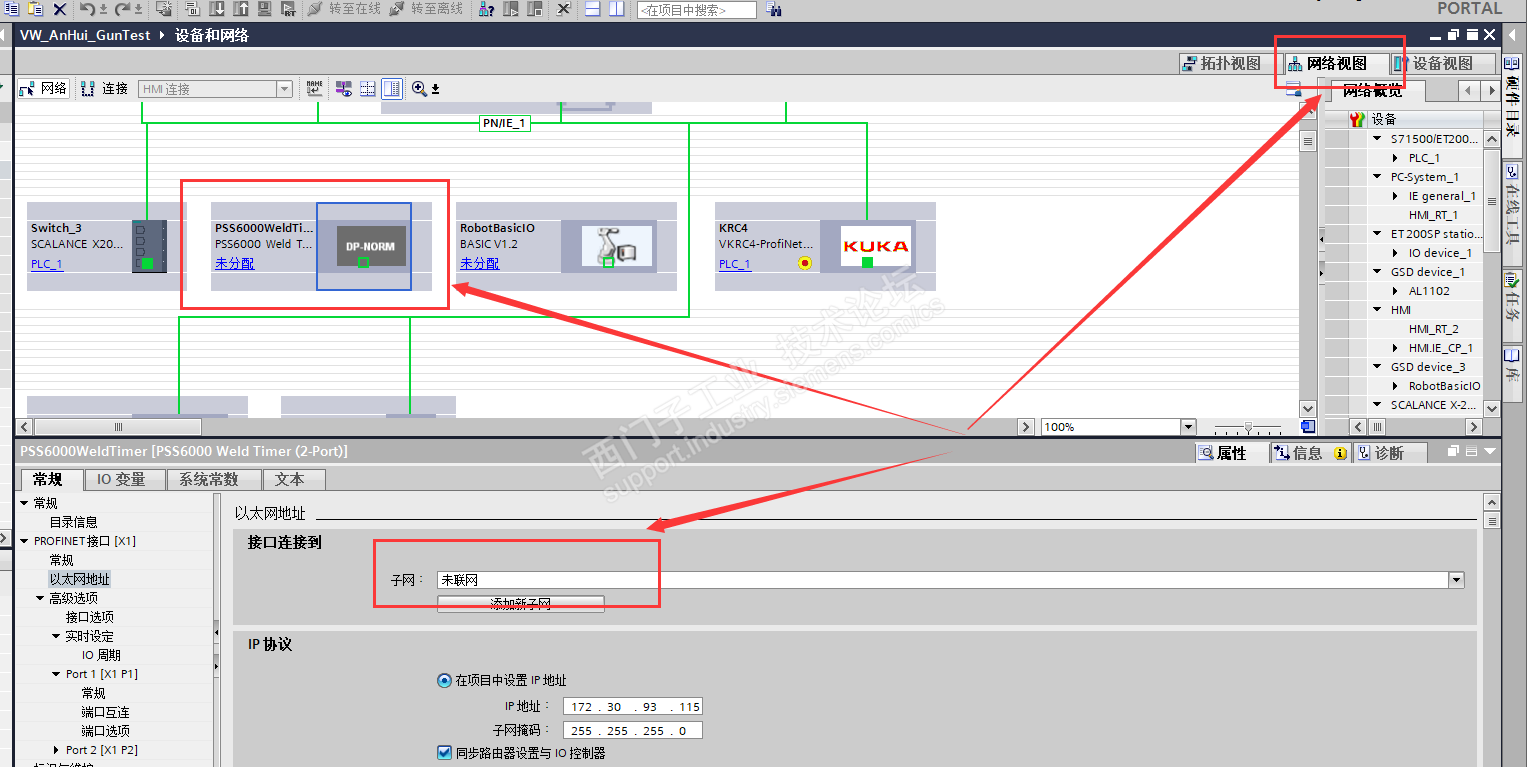Expand AL1102 in network overview
1527x767 pixels.
point(1396,291)
